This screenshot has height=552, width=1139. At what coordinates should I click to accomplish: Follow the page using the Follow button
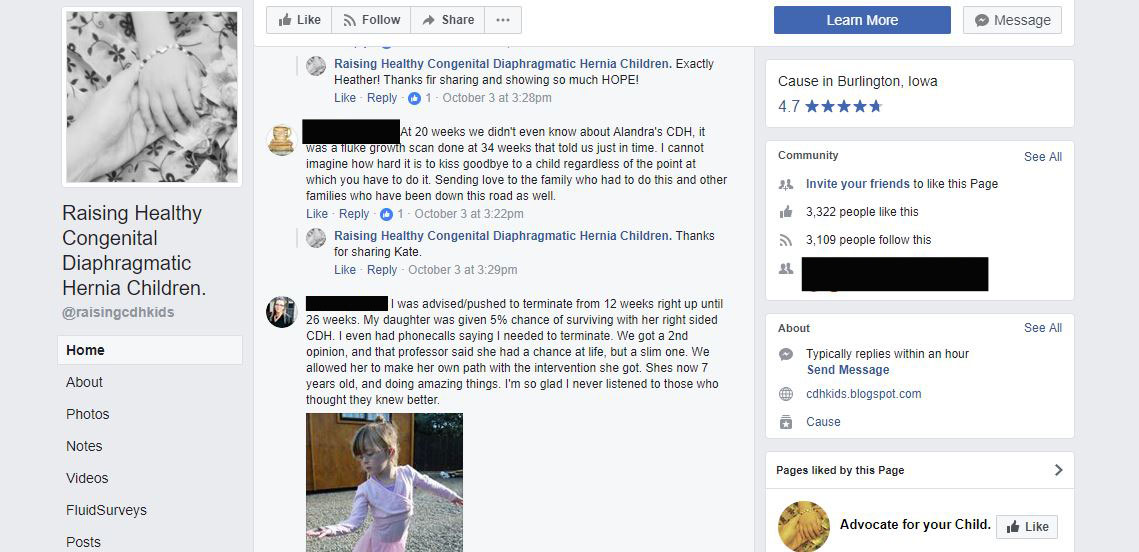click(x=371, y=20)
